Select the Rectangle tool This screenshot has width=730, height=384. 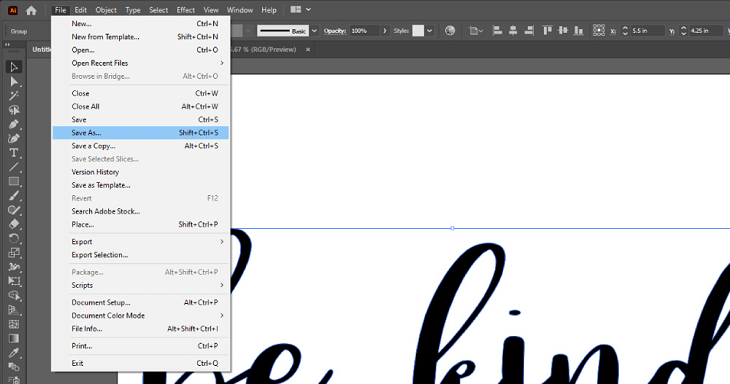pyautogui.click(x=14, y=181)
